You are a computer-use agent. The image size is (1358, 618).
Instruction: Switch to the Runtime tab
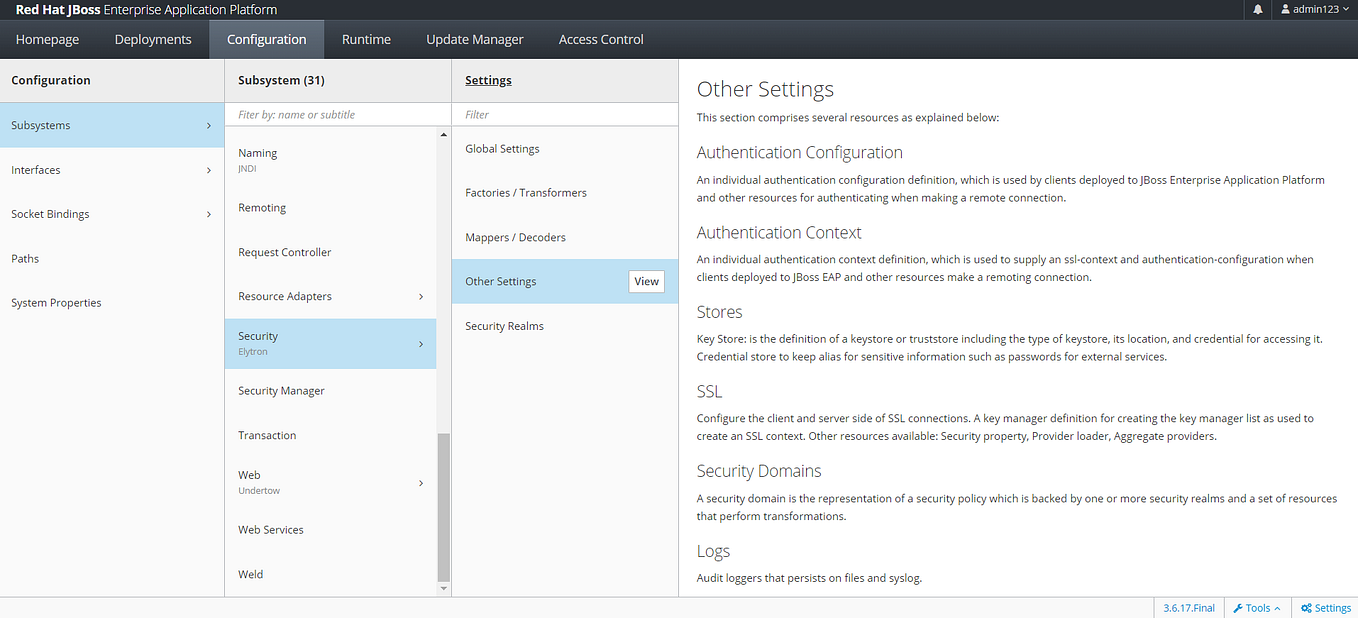pyautogui.click(x=366, y=39)
